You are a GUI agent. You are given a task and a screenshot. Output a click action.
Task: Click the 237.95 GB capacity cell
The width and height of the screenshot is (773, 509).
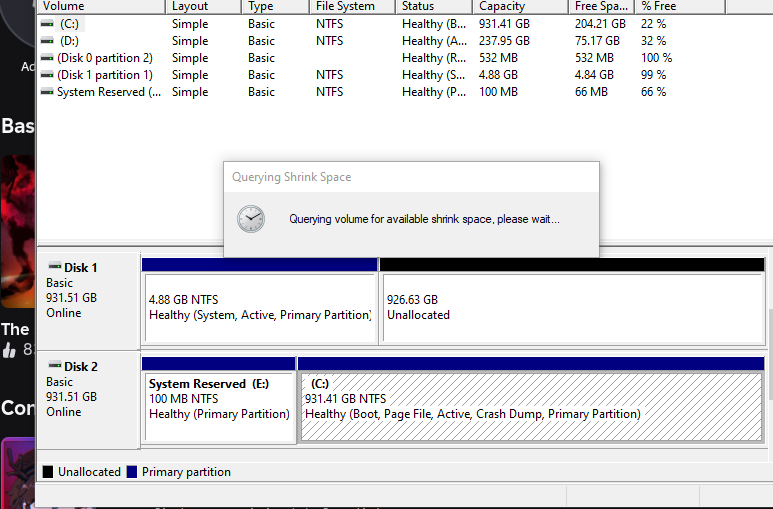tap(504, 40)
